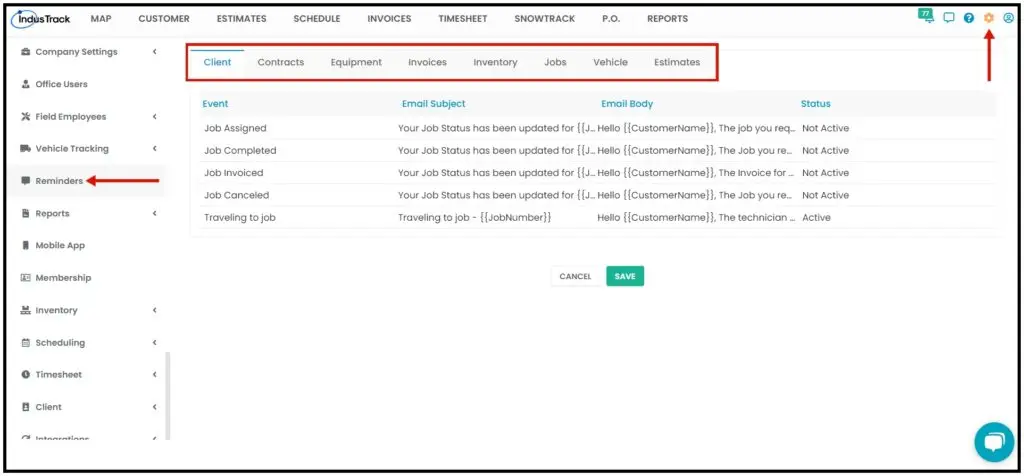
Task: Click the green SAVE button
Action: point(625,276)
